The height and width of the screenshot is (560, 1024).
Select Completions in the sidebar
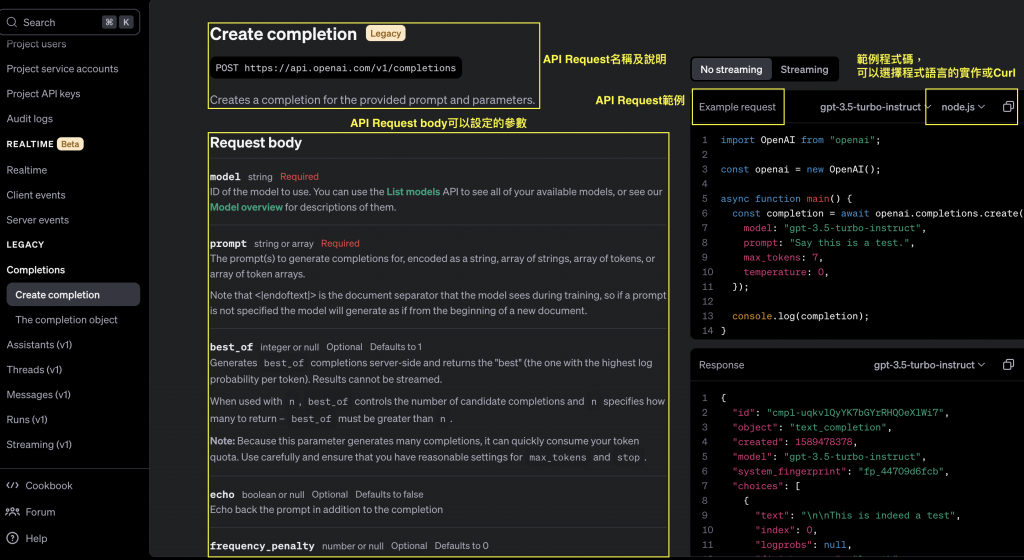pos(36,270)
